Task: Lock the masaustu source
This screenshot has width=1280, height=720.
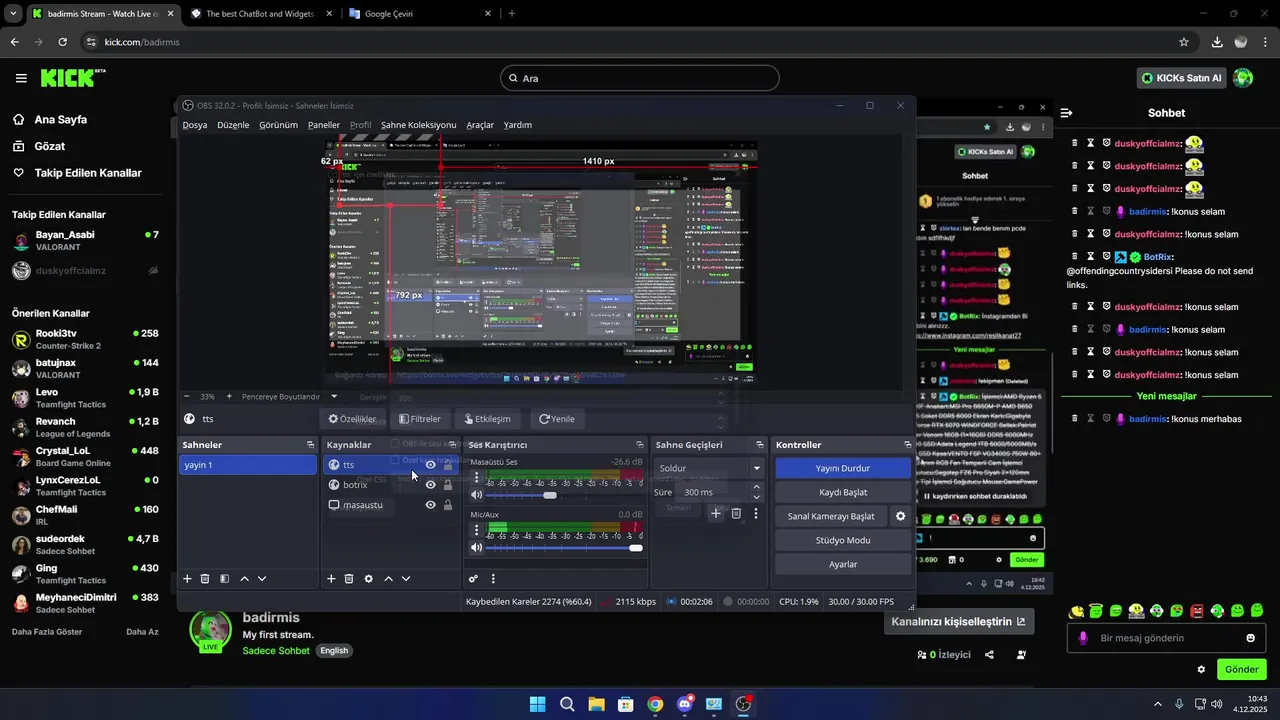Action: click(448, 505)
